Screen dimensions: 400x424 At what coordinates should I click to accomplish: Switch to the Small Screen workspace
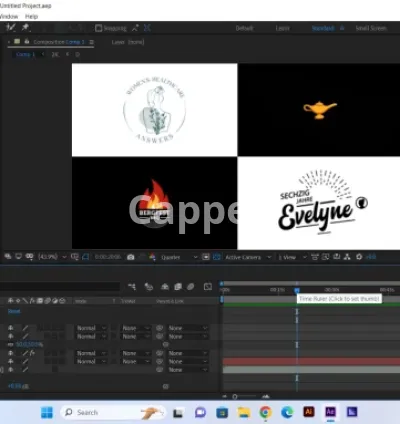point(371,28)
